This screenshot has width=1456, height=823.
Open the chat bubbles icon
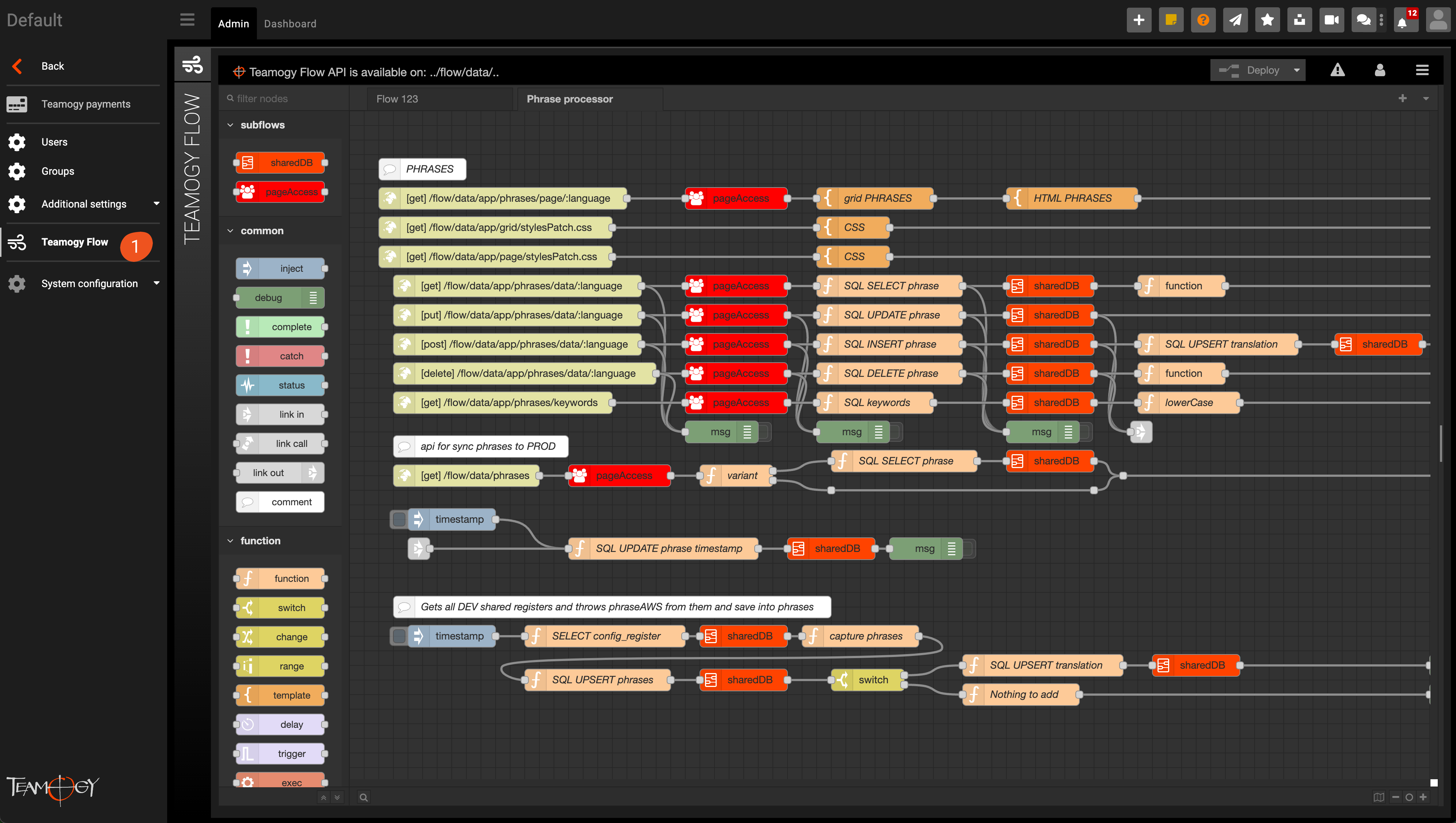click(1363, 20)
